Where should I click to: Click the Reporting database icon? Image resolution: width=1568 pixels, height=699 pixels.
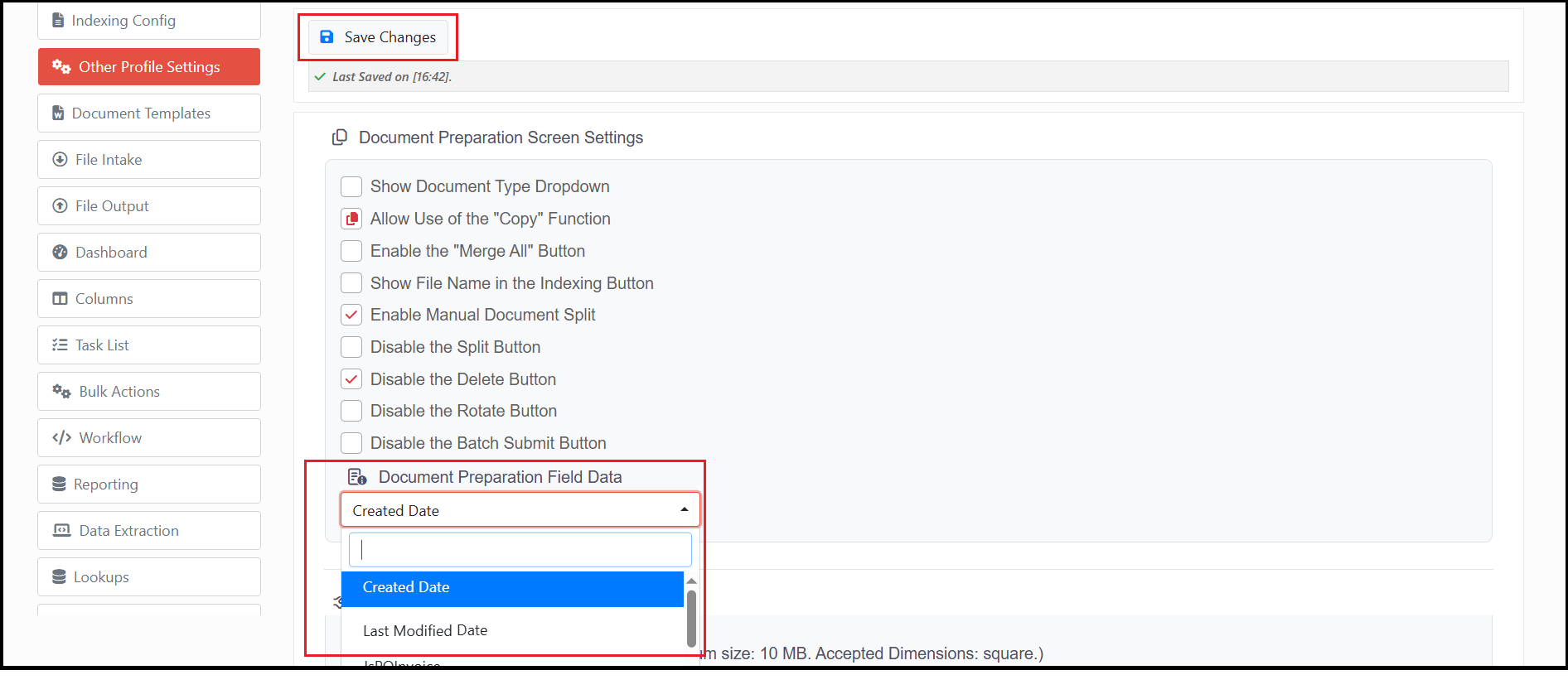[59, 484]
